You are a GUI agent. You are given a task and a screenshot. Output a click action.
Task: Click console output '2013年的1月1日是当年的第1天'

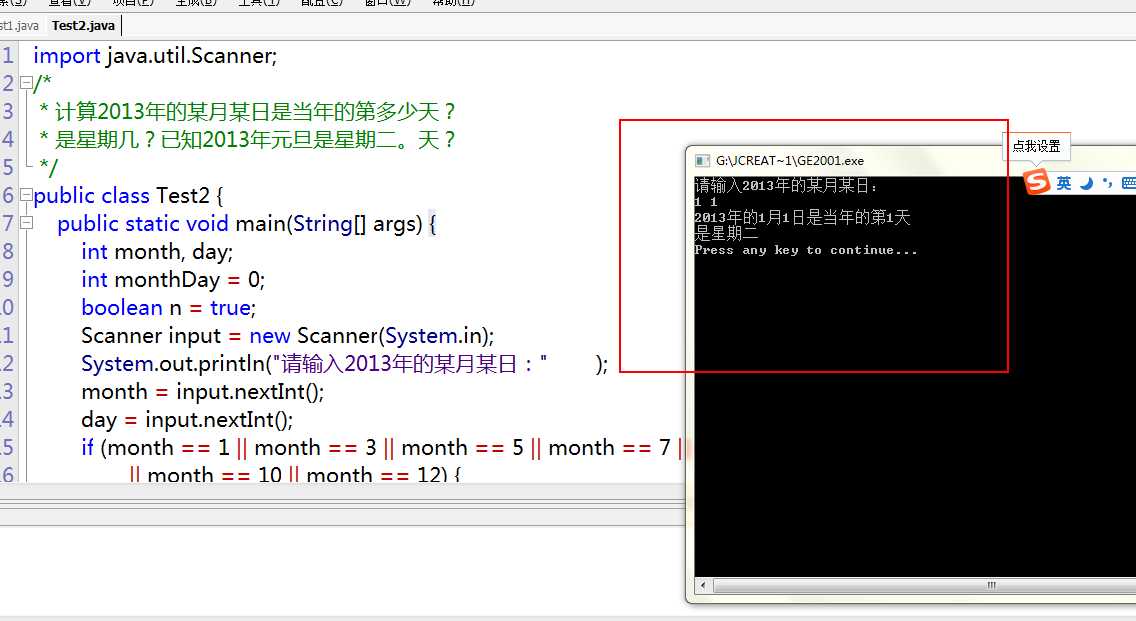pos(802,217)
